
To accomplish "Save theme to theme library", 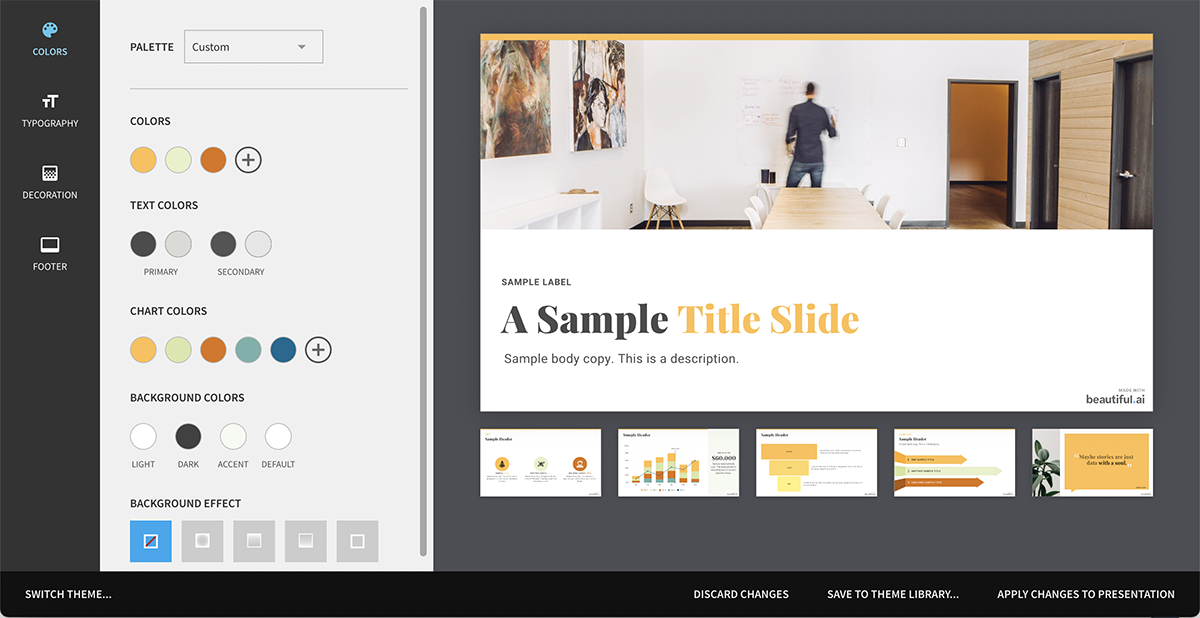I will tap(892, 593).
